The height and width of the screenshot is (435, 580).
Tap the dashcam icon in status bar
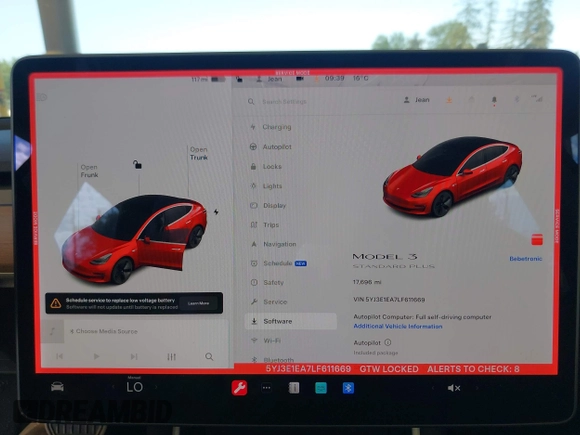point(300,79)
